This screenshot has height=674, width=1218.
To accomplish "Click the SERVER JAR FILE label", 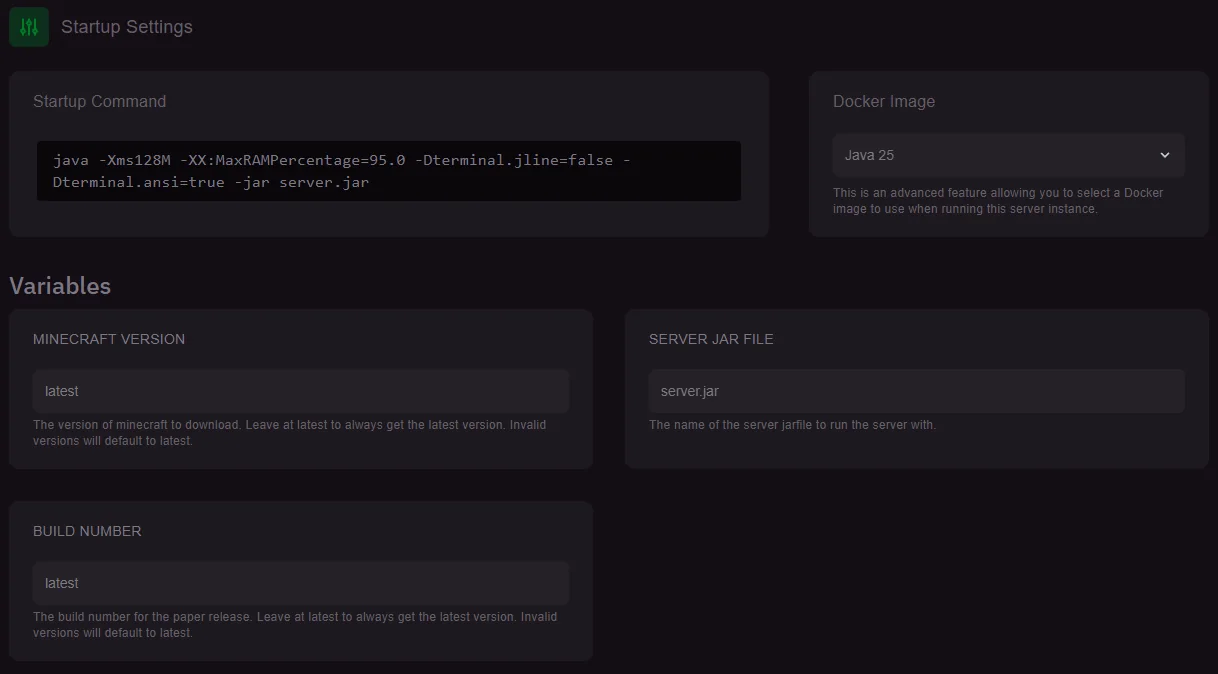I will click(711, 339).
